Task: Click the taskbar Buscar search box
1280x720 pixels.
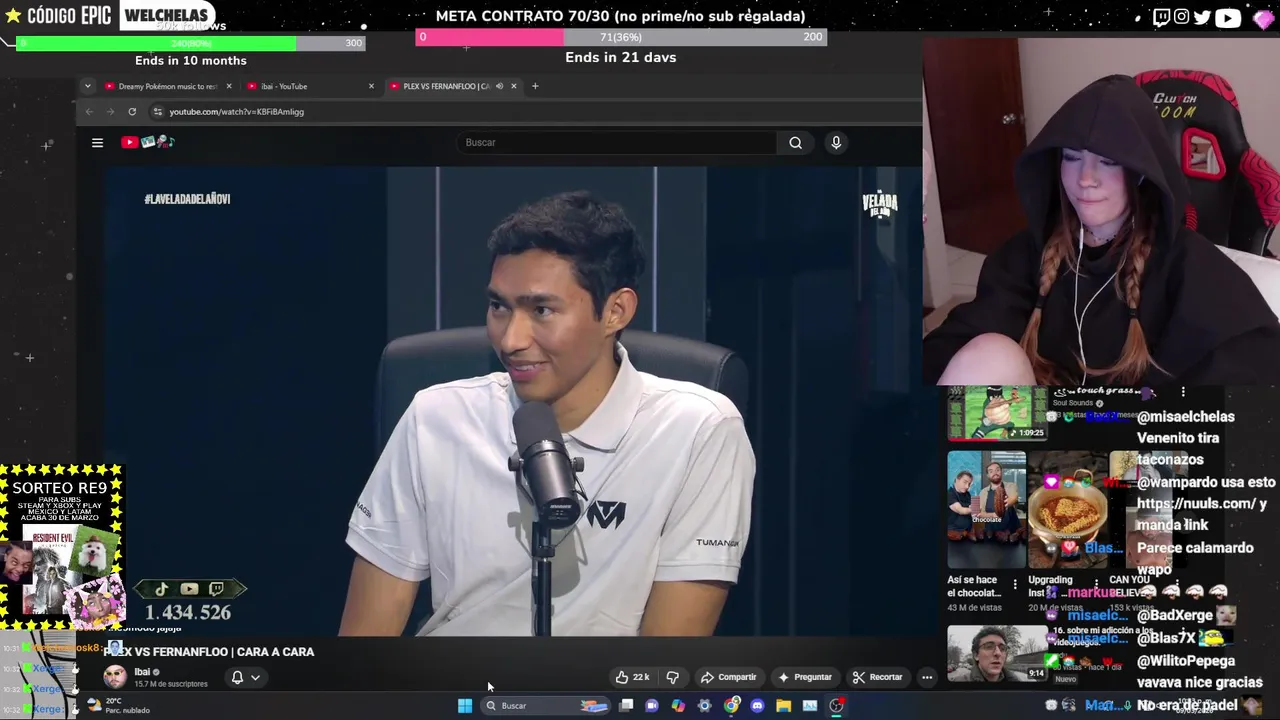Action: 545,706
